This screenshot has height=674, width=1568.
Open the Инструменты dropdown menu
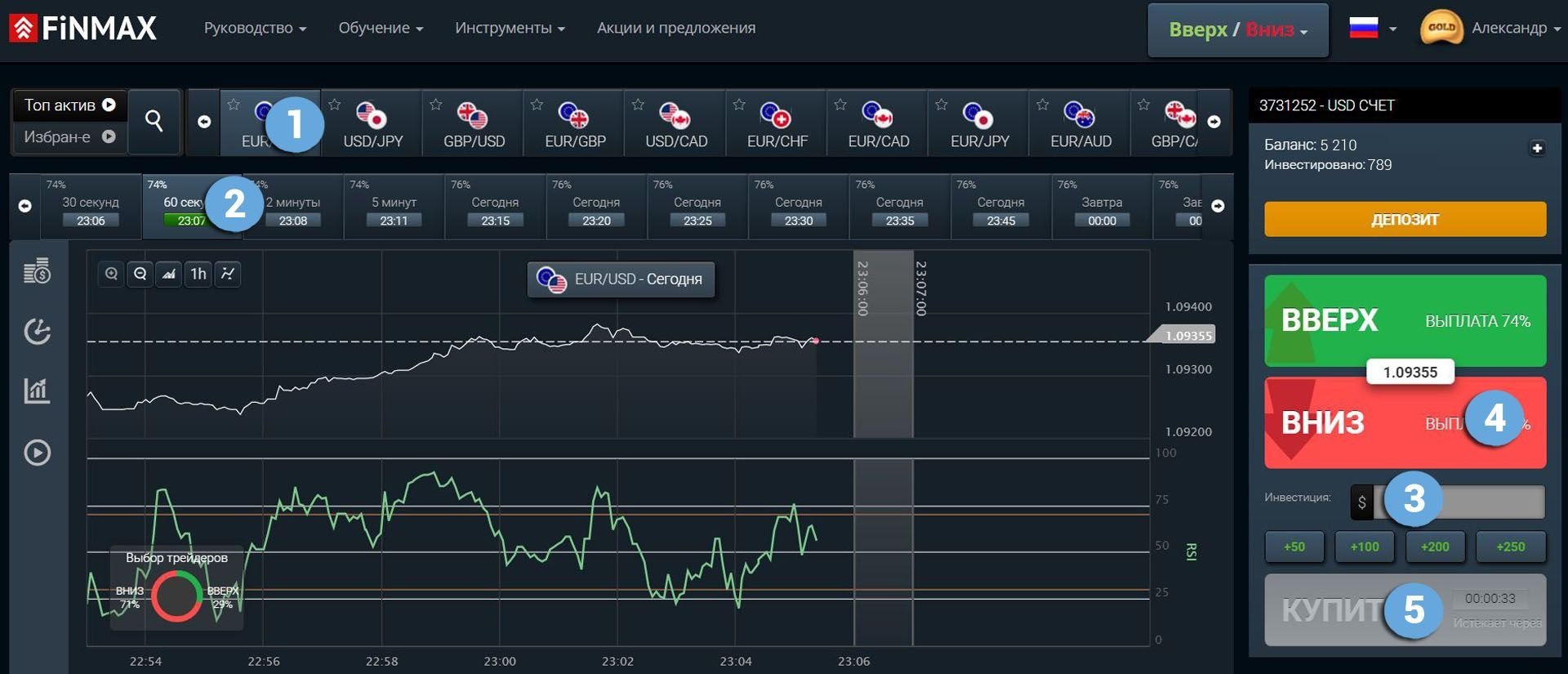pyautogui.click(x=510, y=28)
